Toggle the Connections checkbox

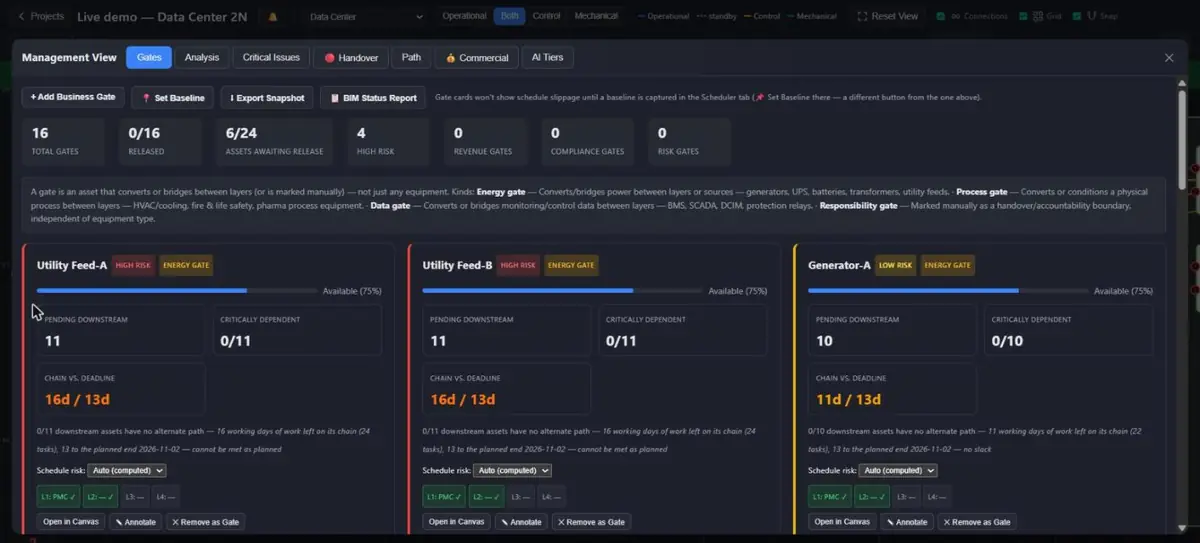click(941, 17)
